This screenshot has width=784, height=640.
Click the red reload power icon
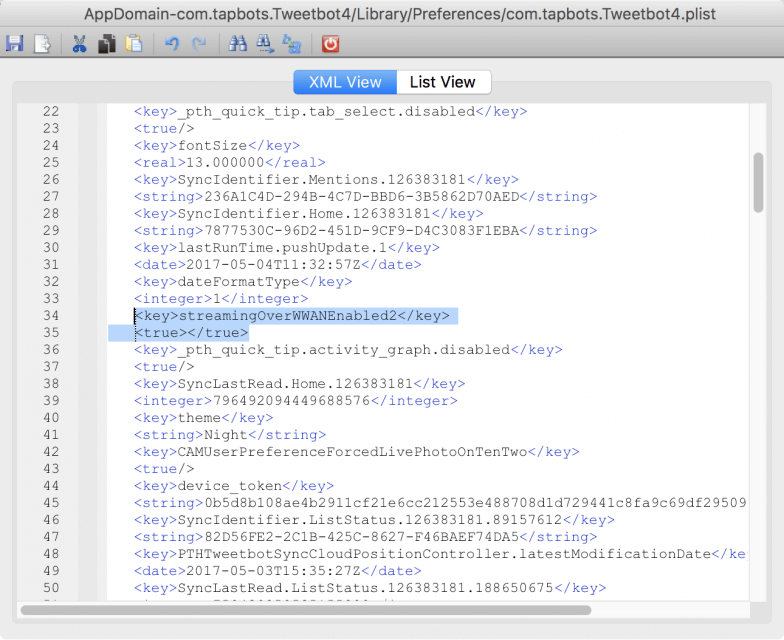[330, 44]
